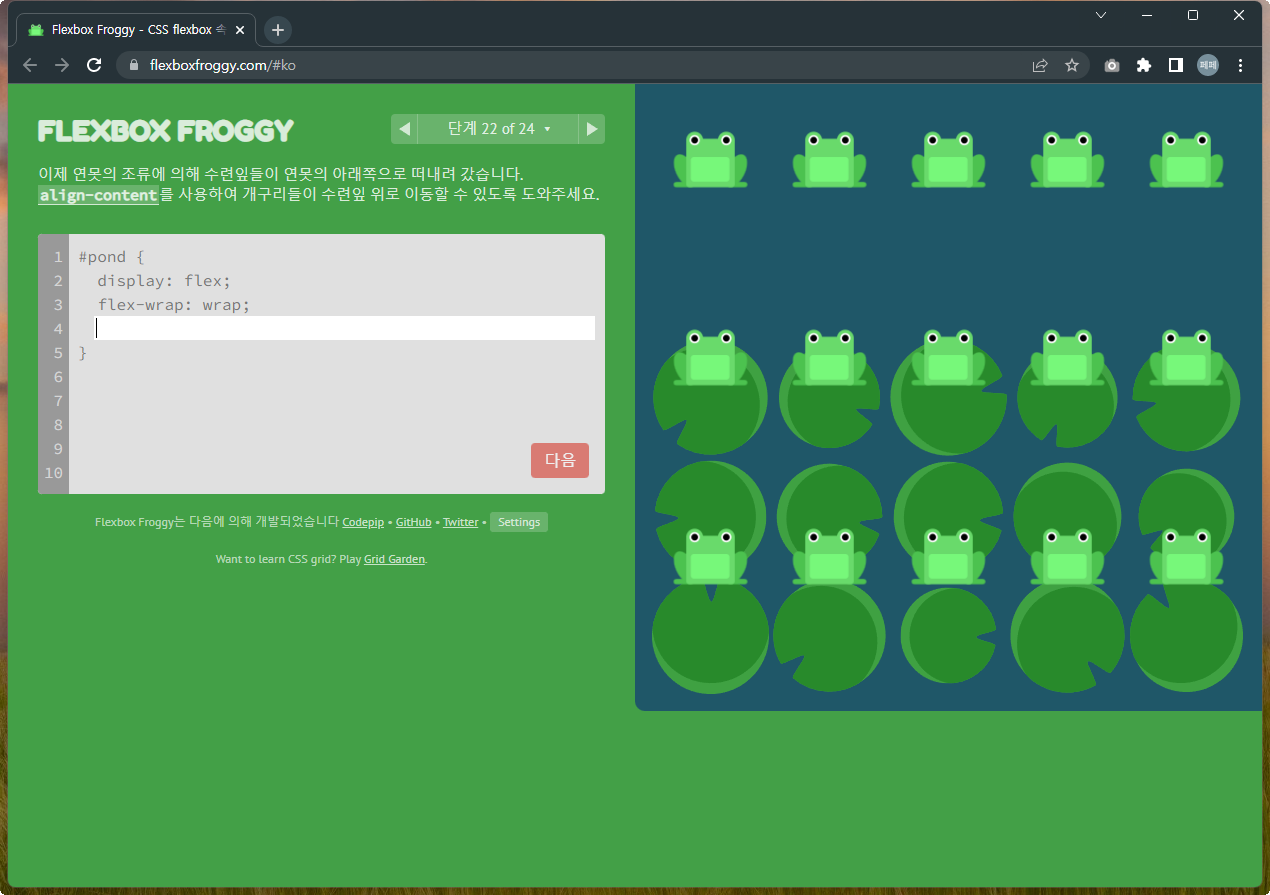This screenshot has width=1270, height=895.
Task: Toggle the browser side panel
Action: pos(1176,65)
